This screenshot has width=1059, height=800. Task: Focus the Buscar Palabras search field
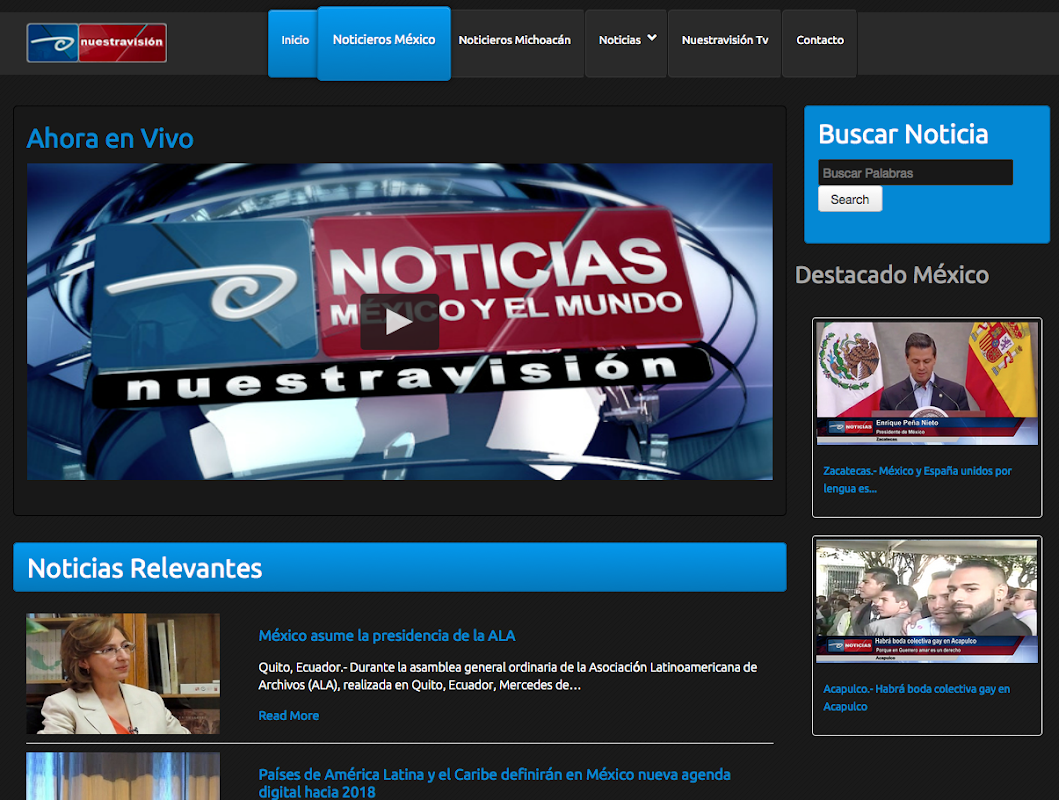[x=915, y=173]
